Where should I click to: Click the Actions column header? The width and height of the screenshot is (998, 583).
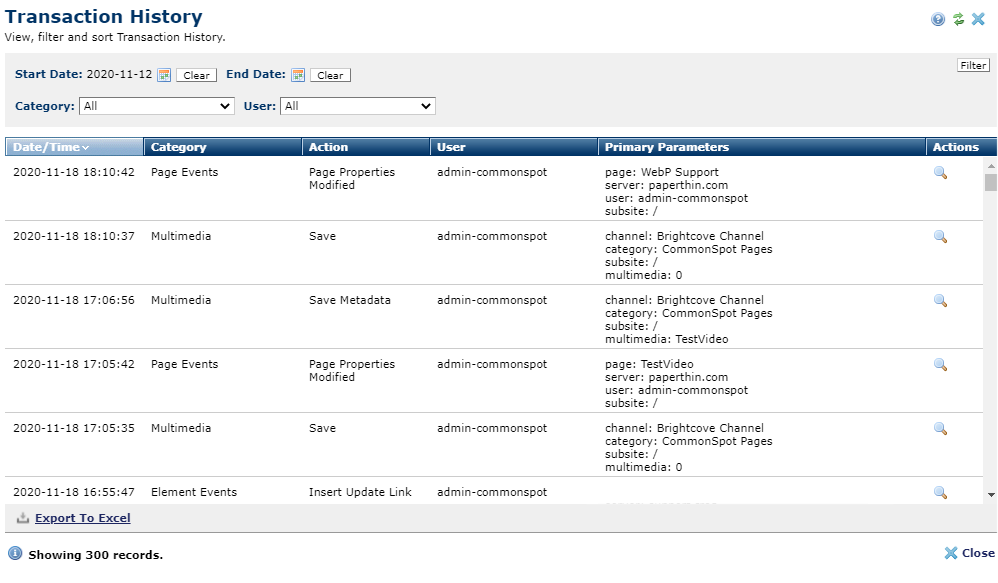(961, 147)
